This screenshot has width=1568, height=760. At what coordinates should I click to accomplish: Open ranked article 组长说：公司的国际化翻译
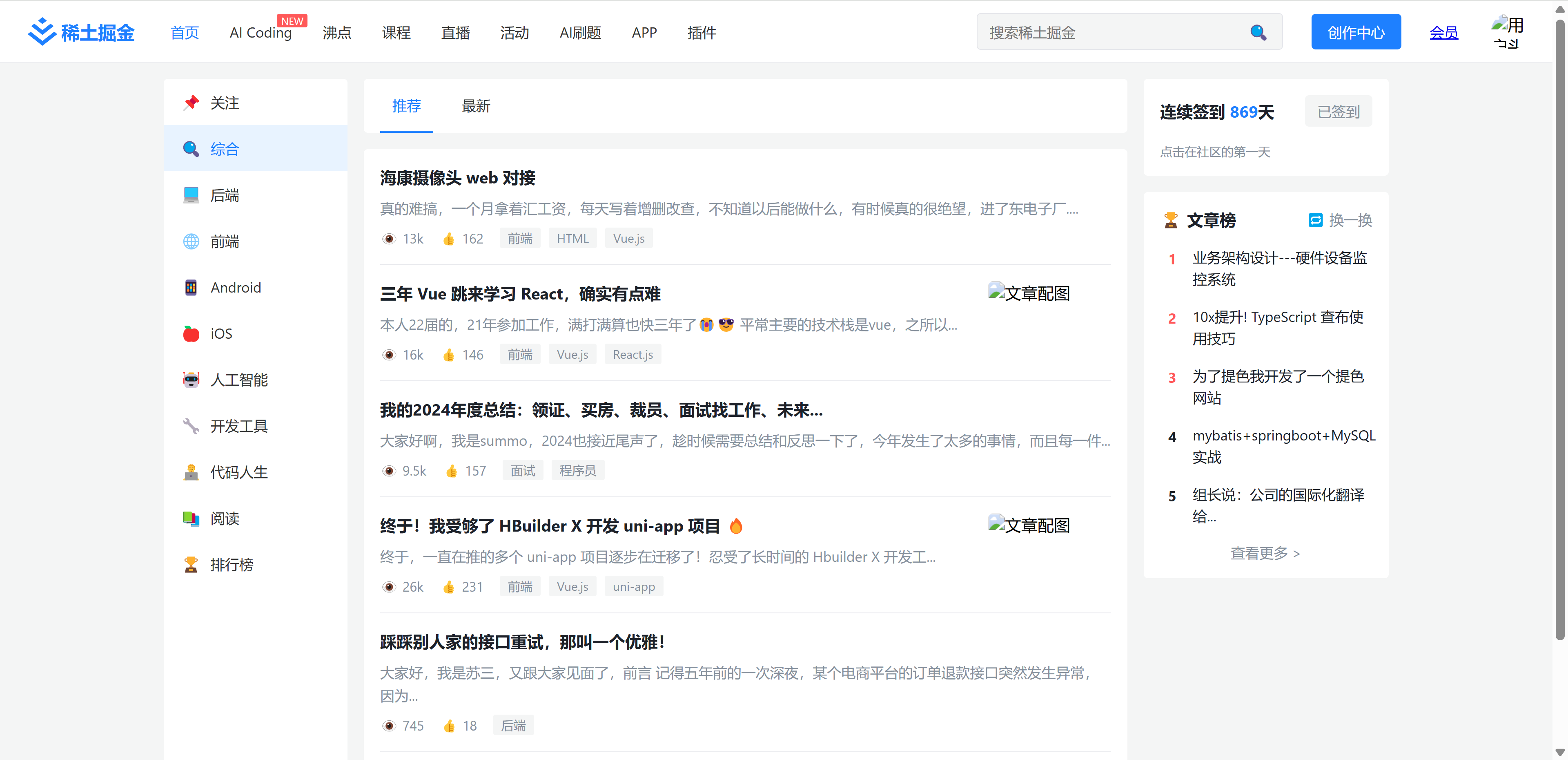(x=1278, y=505)
